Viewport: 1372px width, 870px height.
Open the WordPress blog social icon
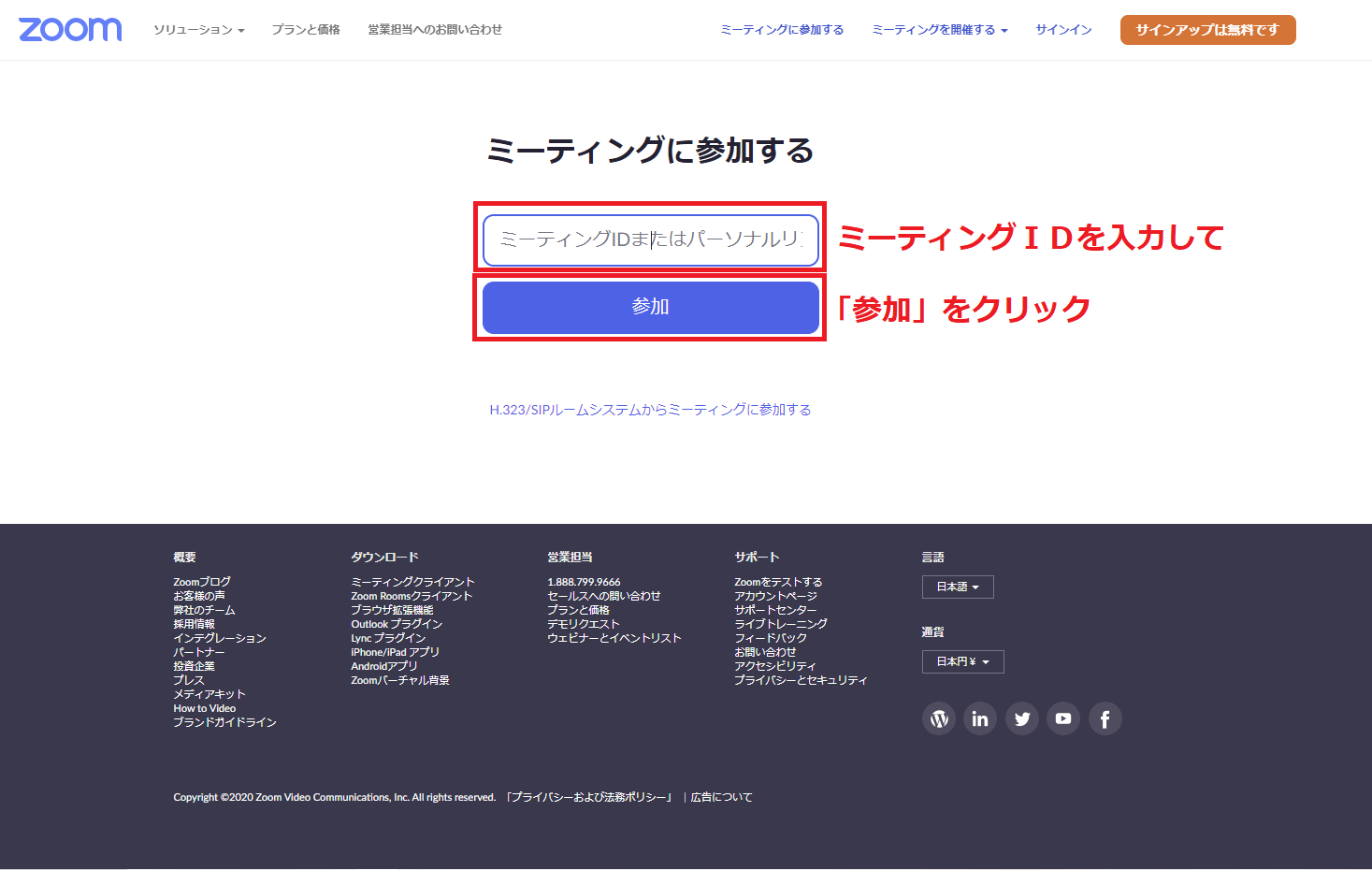pos(939,718)
